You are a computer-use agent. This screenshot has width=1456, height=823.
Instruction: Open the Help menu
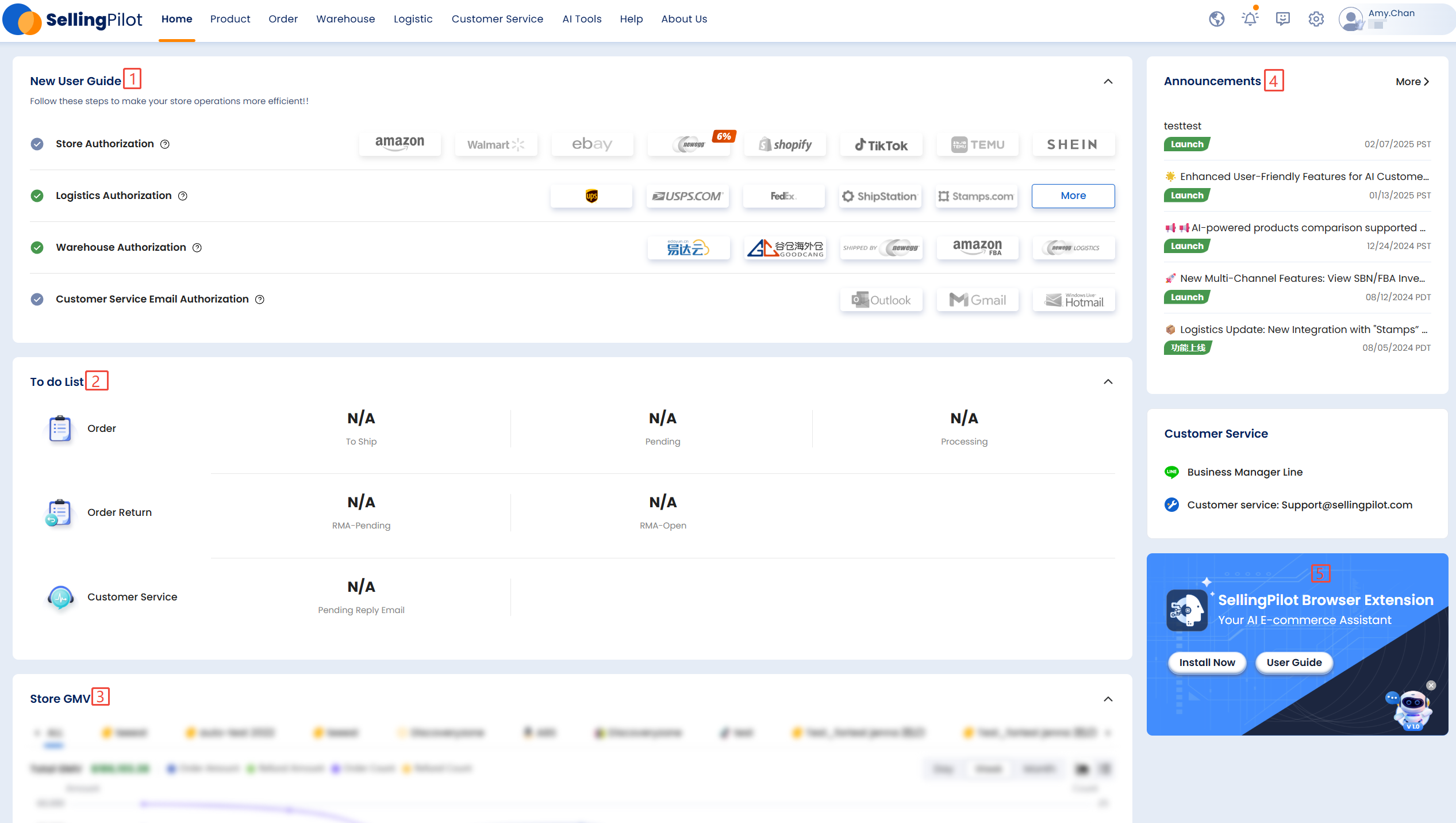click(631, 19)
